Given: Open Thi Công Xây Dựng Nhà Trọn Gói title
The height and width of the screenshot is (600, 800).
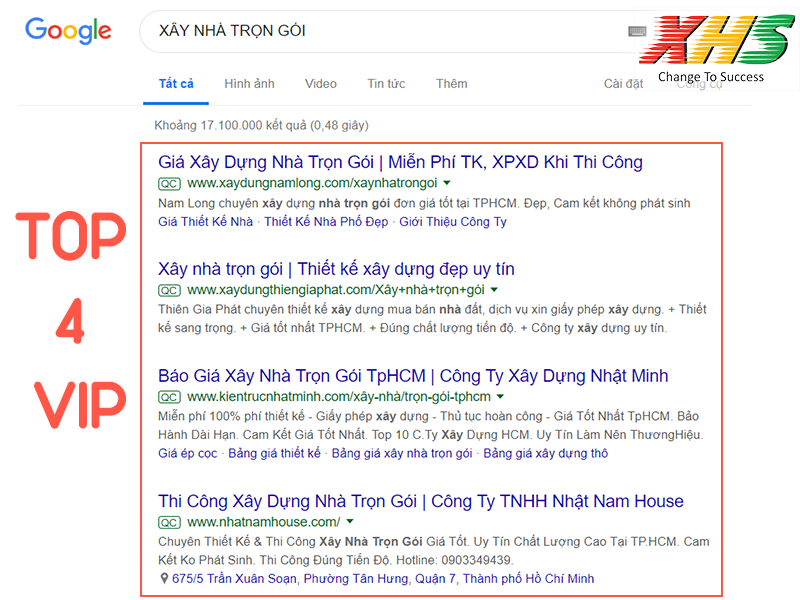Looking at the screenshot, I should (420, 502).
